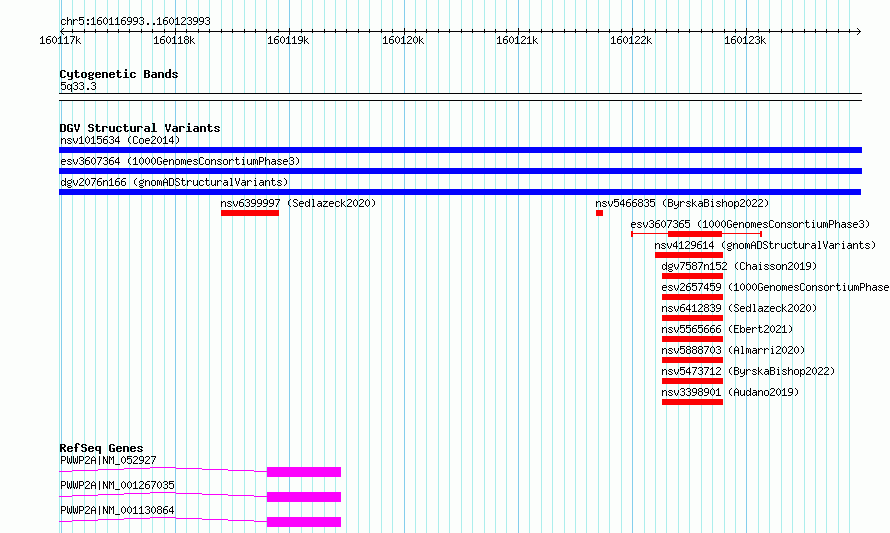This screenshot has height=533, width=890.
Task: Open the PWWP2A|NM_001130864 gene label
Action: (117, 510)
